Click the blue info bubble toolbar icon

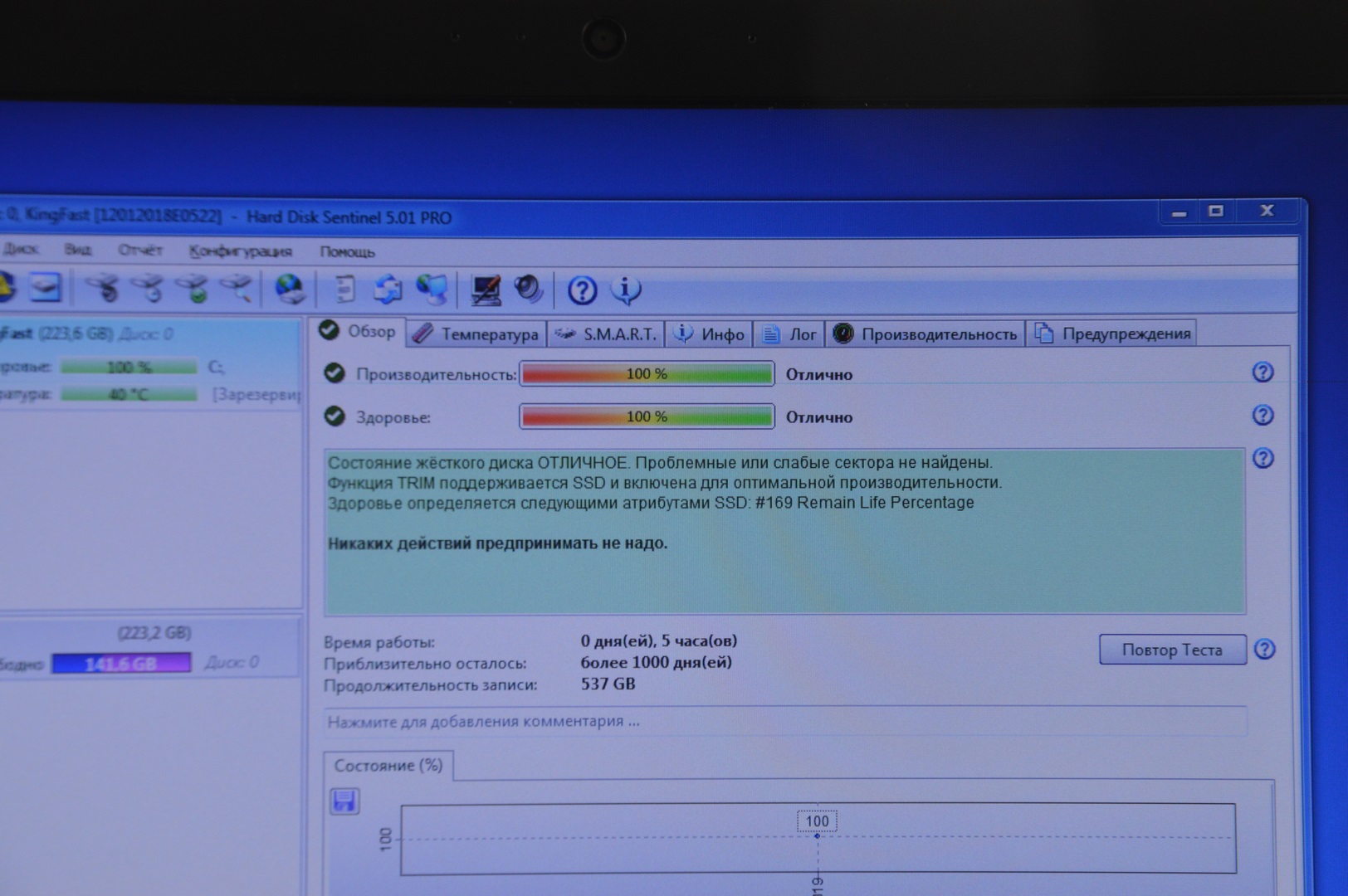(x=626, y=290)
